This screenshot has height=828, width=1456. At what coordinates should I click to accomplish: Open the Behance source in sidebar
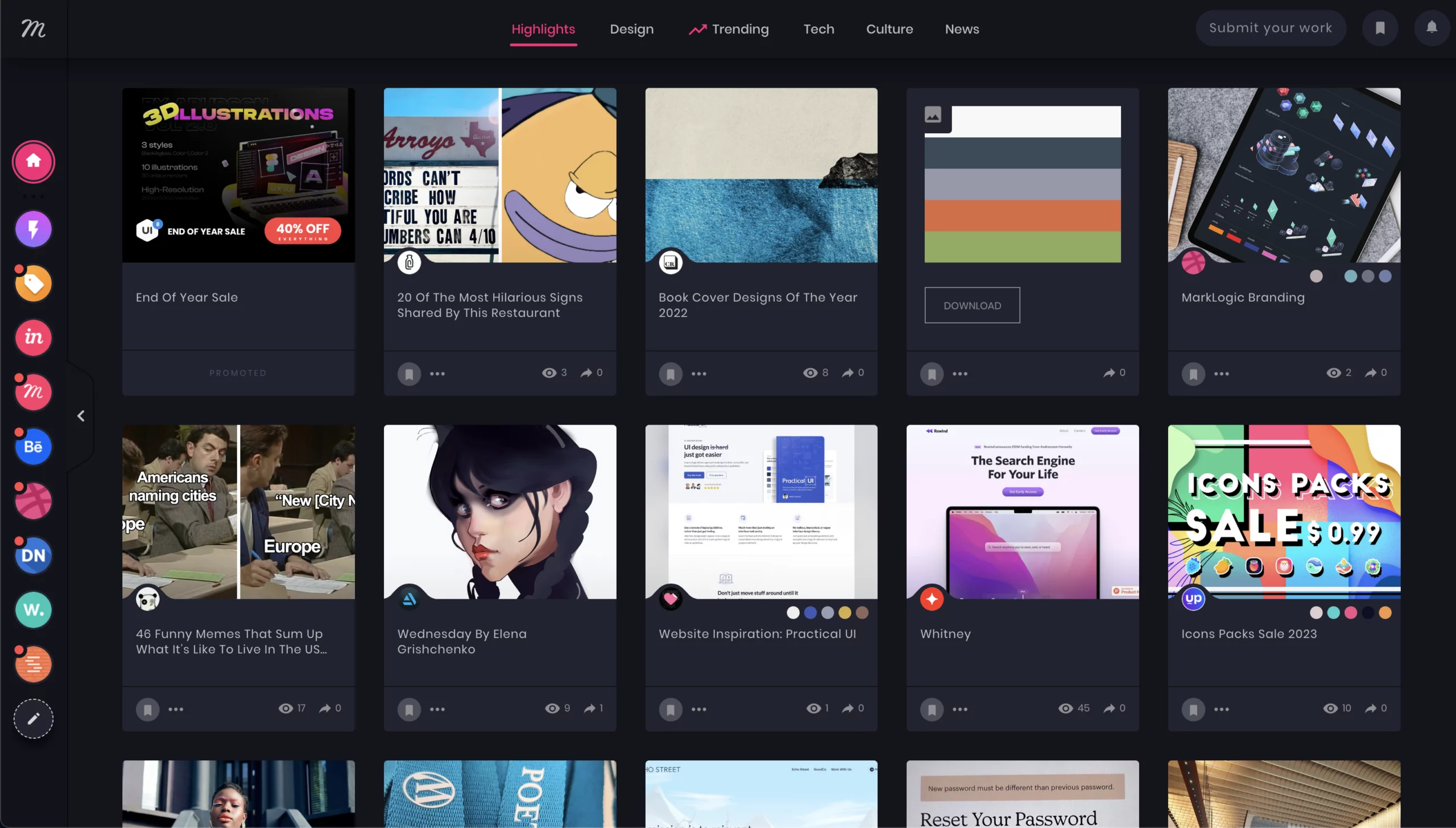point(33,447)
